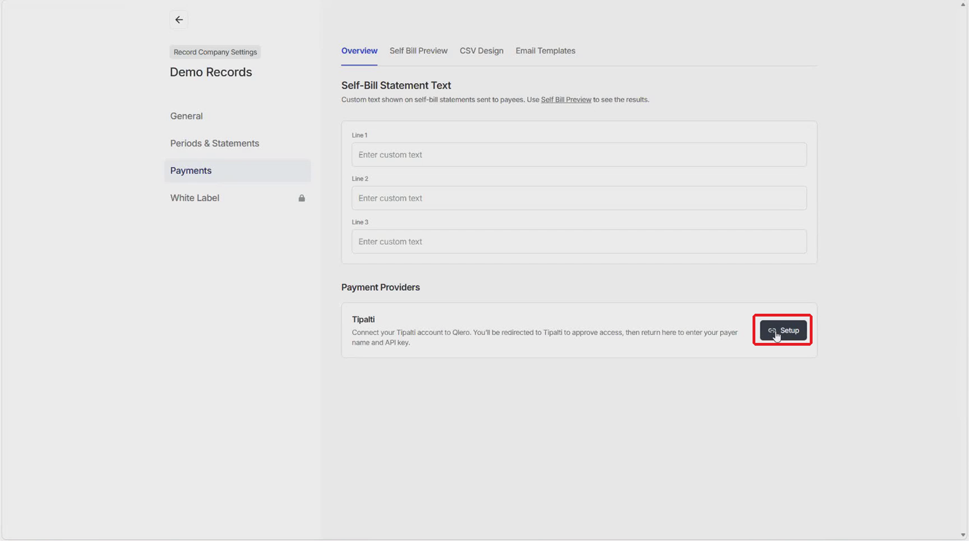The width and height of the screenshot is (969, 541).
Task: Click the Record Company Settings badge
Action: [x=215, y=52]
